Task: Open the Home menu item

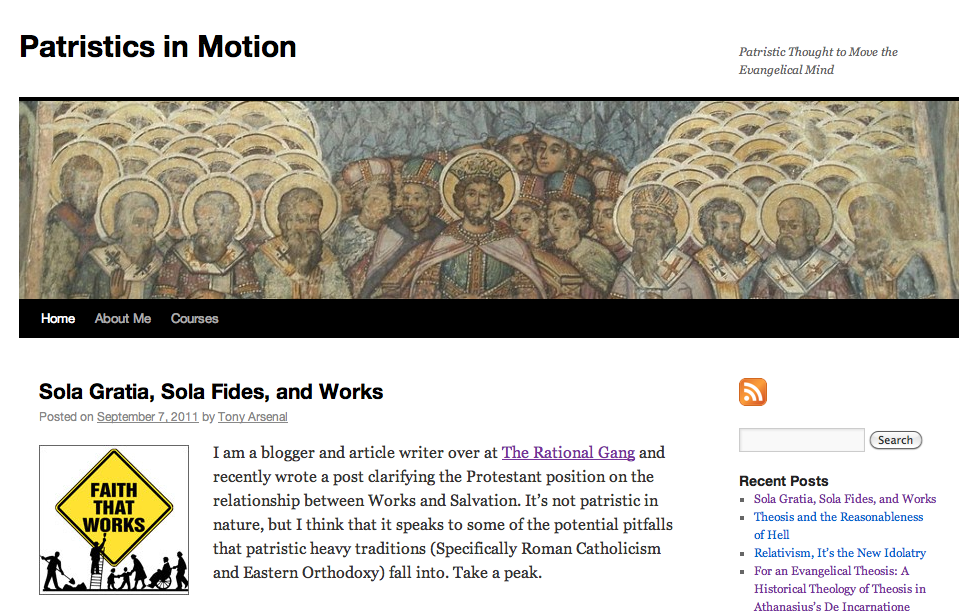Action: click(x=58, y=319)
